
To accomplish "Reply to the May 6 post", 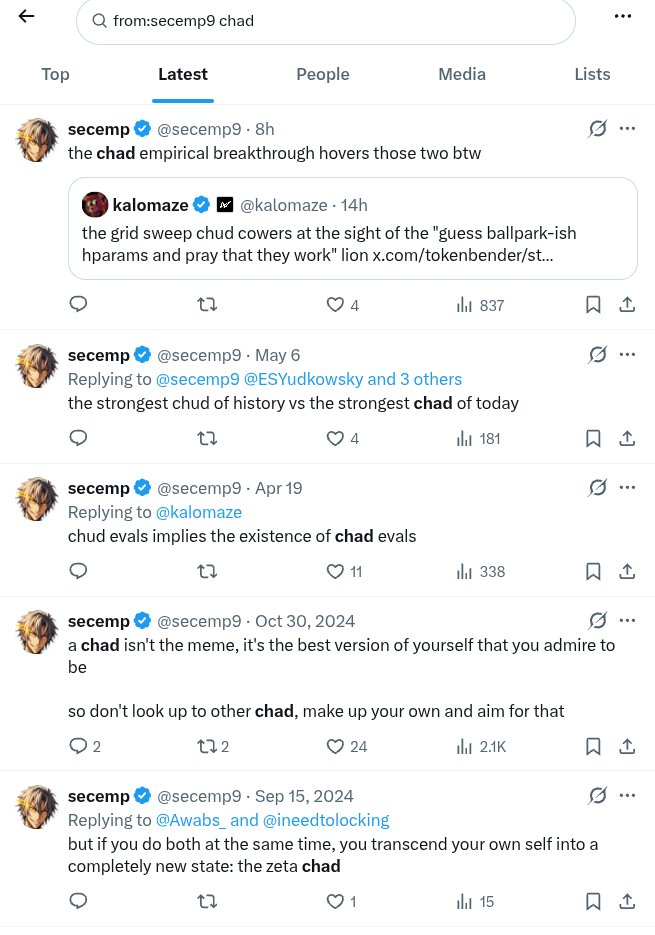I will tap(78, 438).
